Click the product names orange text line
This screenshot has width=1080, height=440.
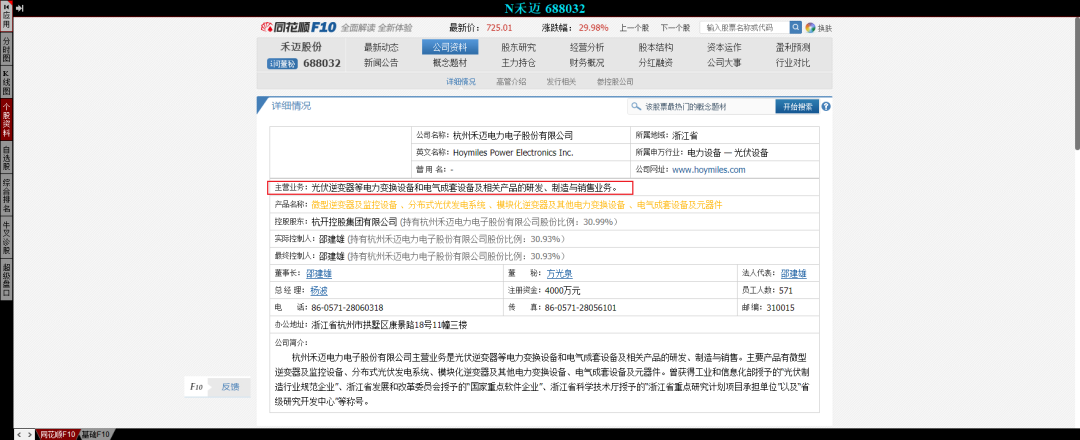(x=517, y=205)
